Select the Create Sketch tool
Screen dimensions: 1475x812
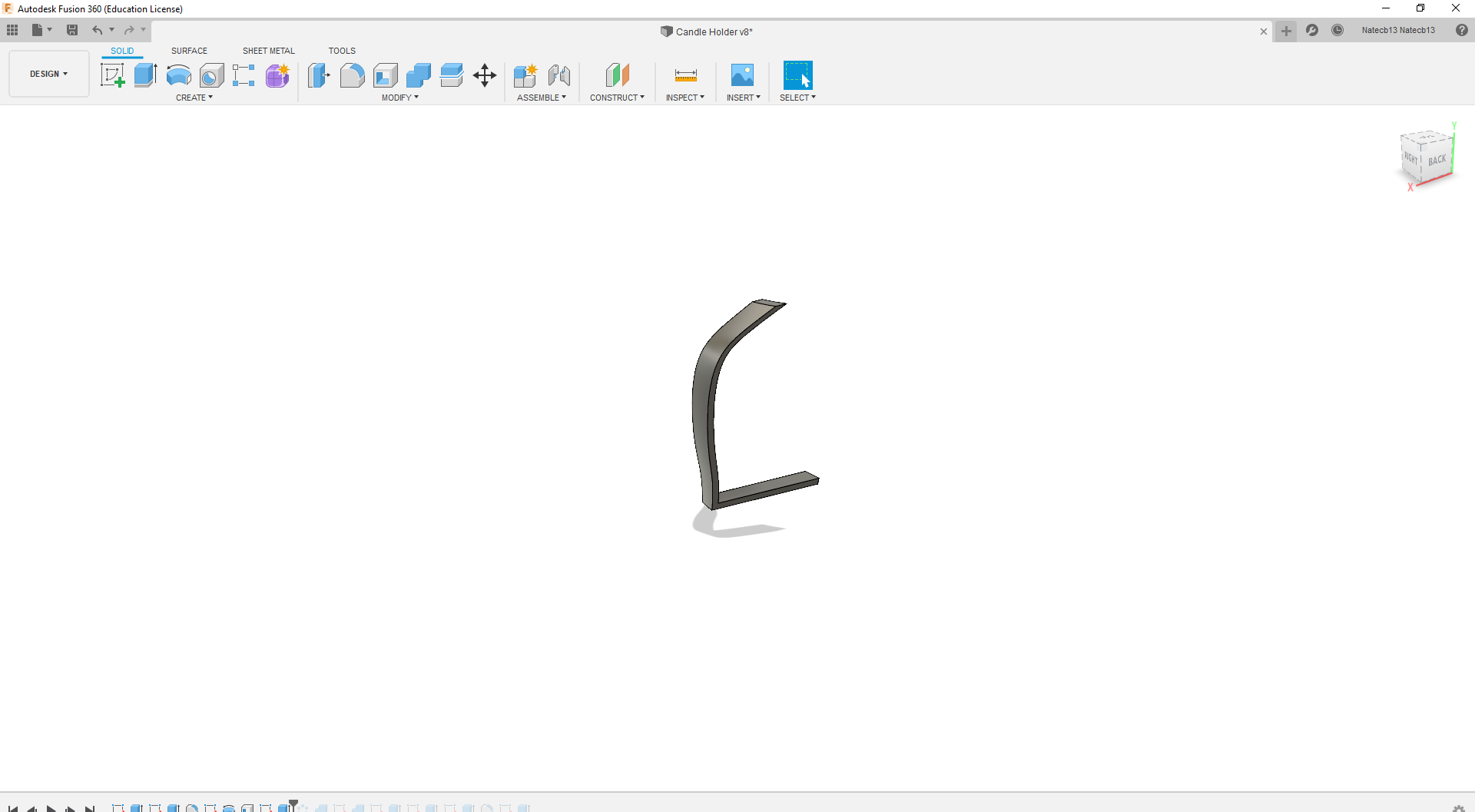[x=112, y=75]
